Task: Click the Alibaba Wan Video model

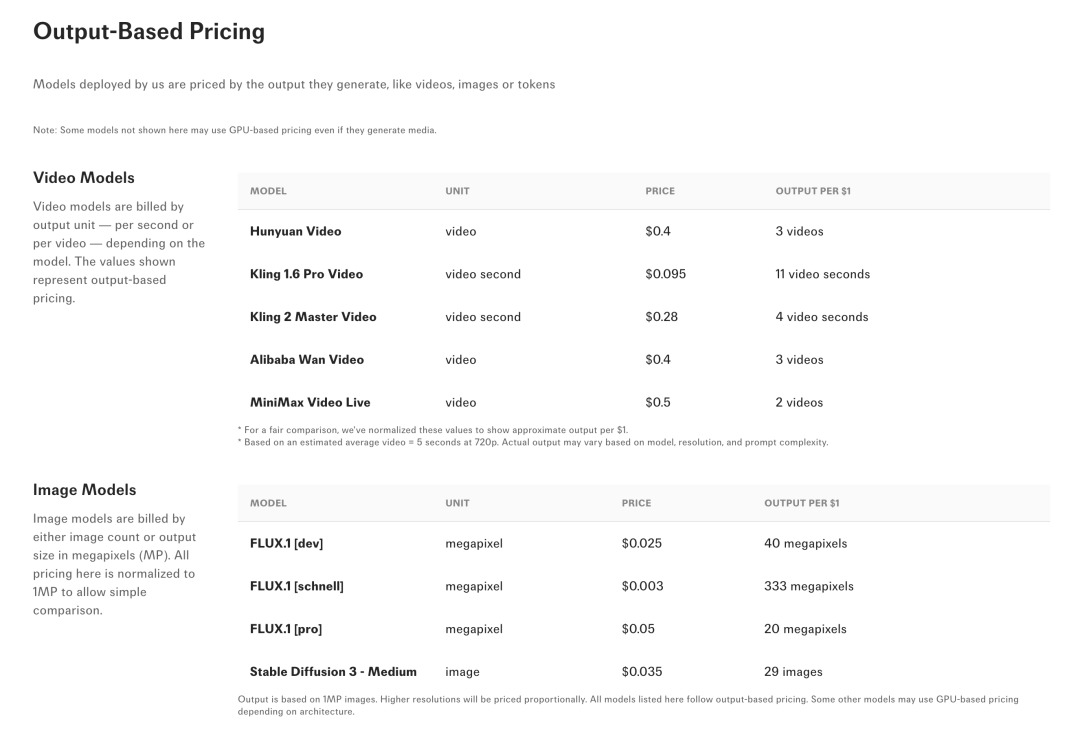Action: click(307, 360)
